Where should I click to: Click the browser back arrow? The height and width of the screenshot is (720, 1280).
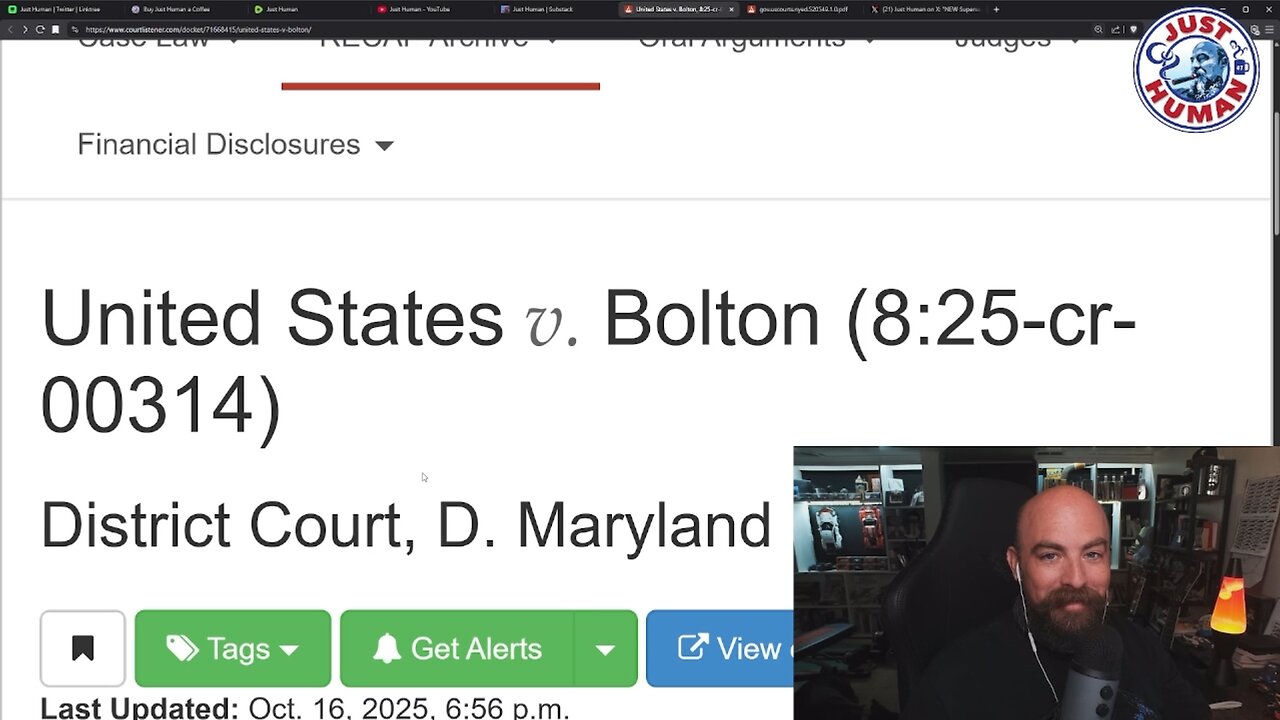click(11, 30)
